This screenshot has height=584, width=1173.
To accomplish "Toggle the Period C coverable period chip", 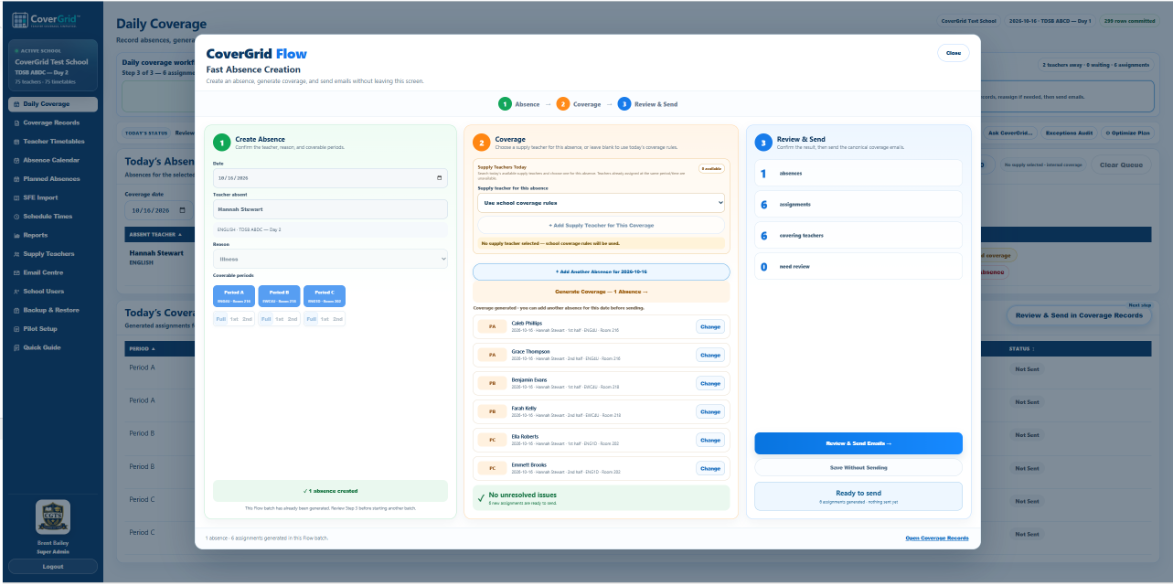I will tap(324, 296).
